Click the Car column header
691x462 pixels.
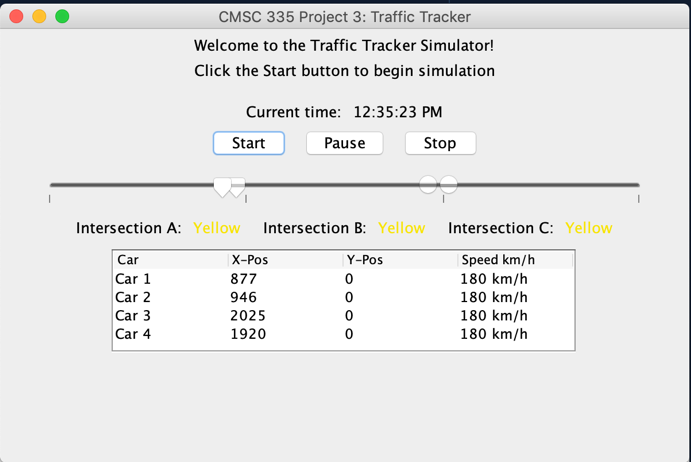[171, 260]
